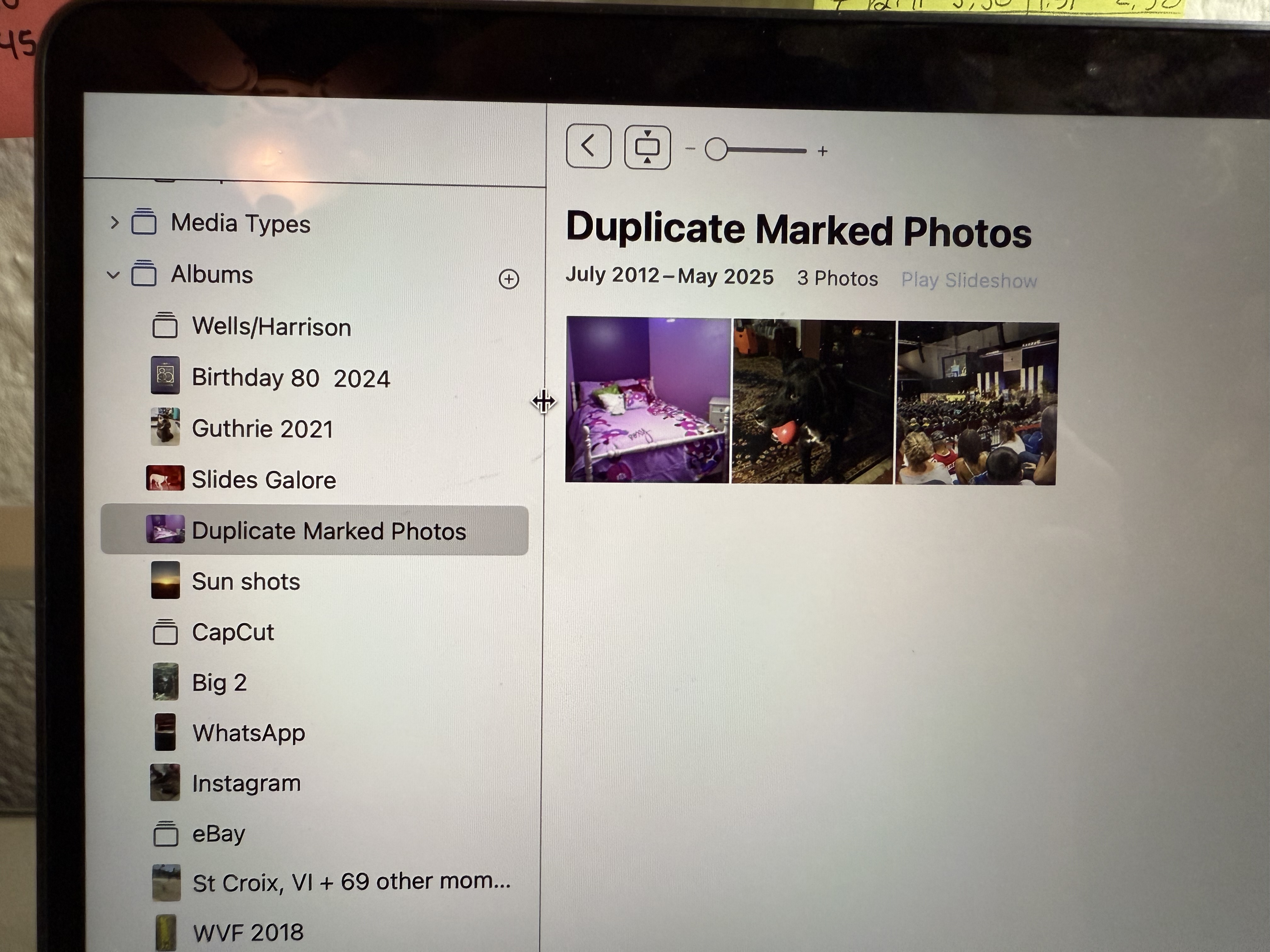The height and width of the screenshot is (952, 1270).
Task: Collapse the Albums section chevron
Action: click(x=113, y=275)
